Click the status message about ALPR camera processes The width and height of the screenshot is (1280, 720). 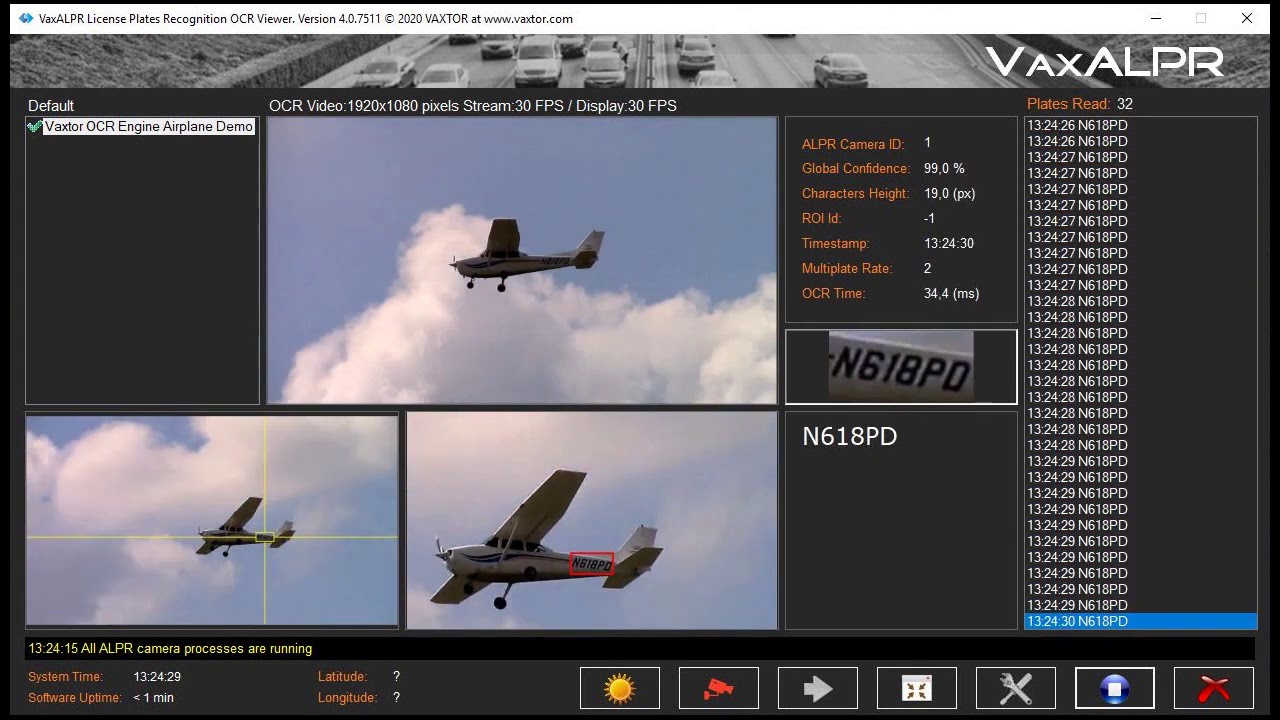[x=170, y=649]
